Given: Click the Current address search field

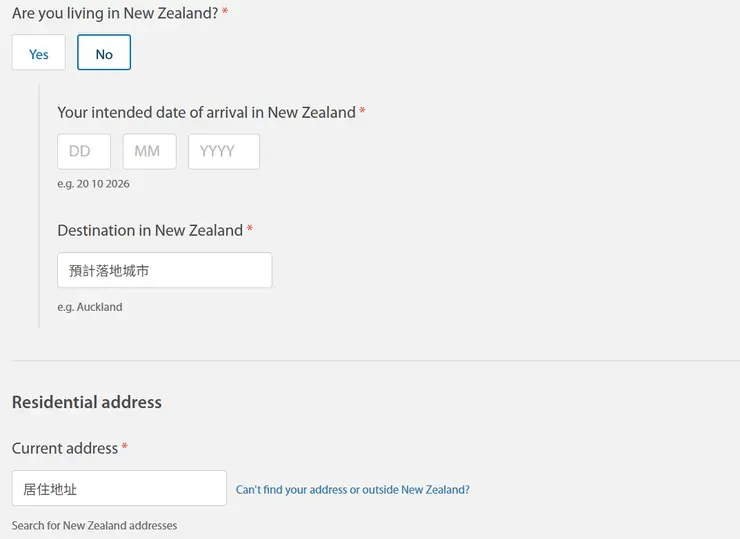Looking at the screenshot, I should [119, 488].
